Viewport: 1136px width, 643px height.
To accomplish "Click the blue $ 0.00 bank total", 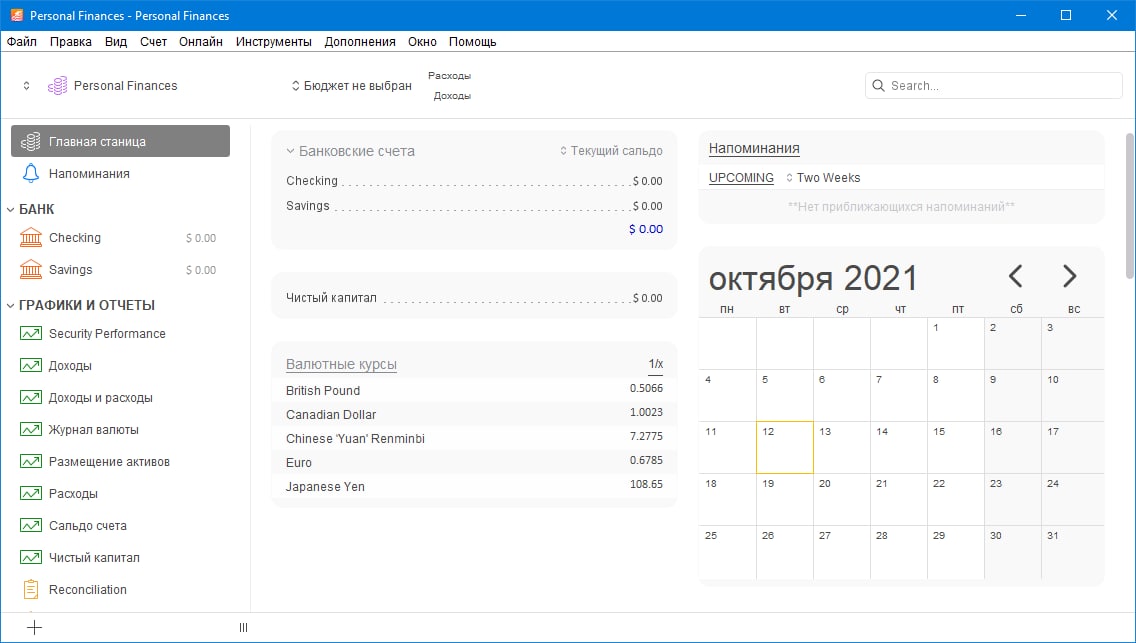I will coord(646,229).
